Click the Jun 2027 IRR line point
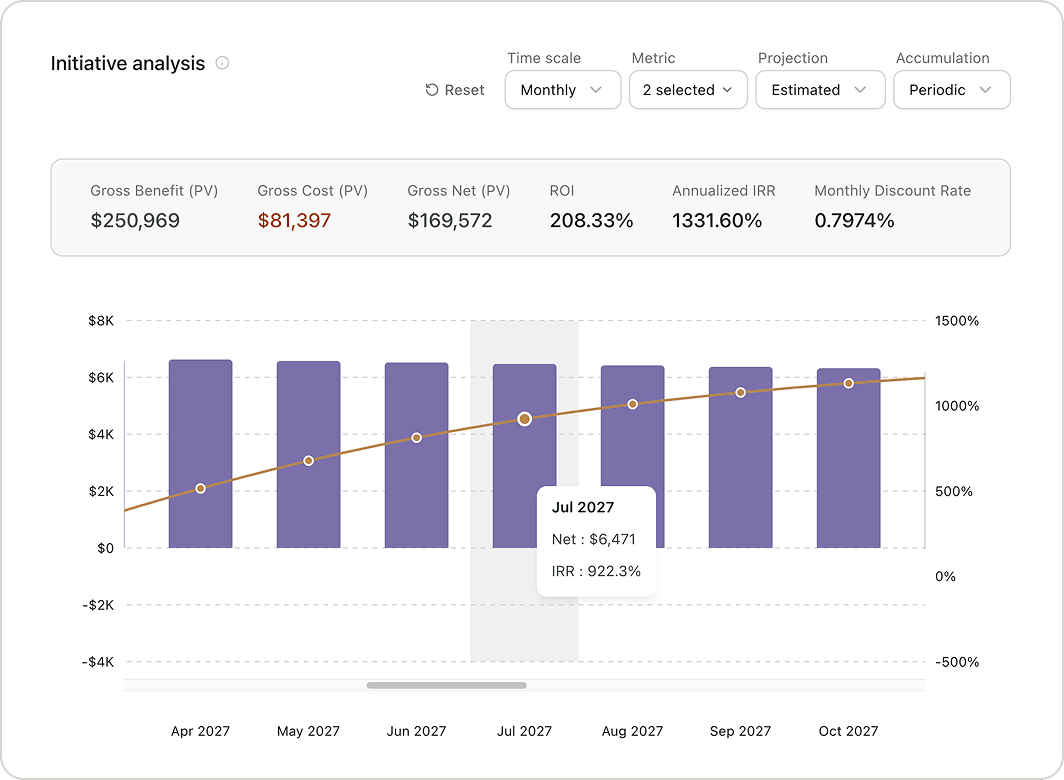This screenshot has width=1064, height=780. [417, 438]
